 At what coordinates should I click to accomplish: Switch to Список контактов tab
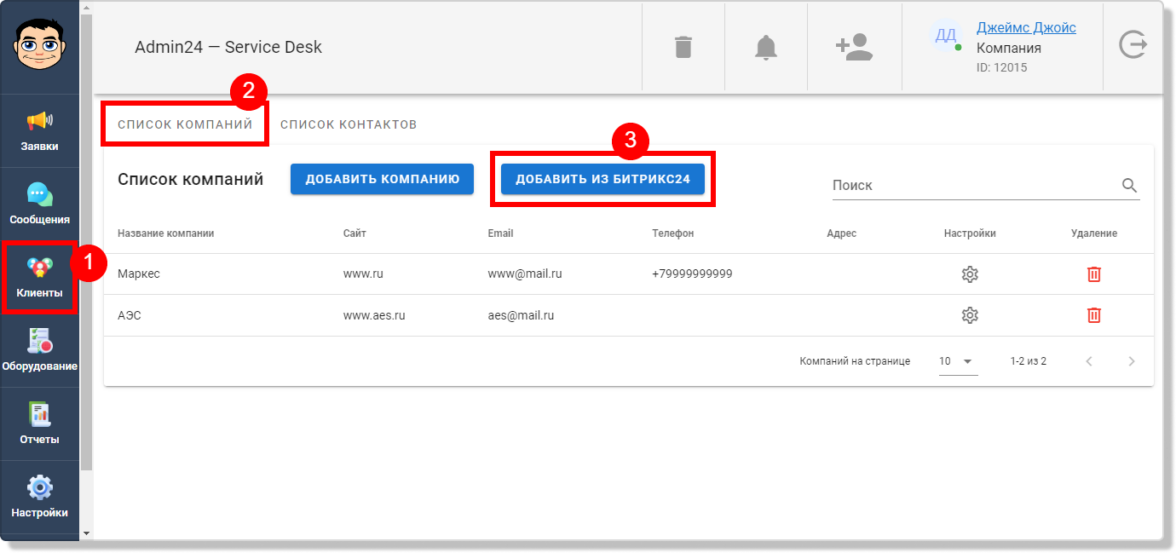point(349,125)
